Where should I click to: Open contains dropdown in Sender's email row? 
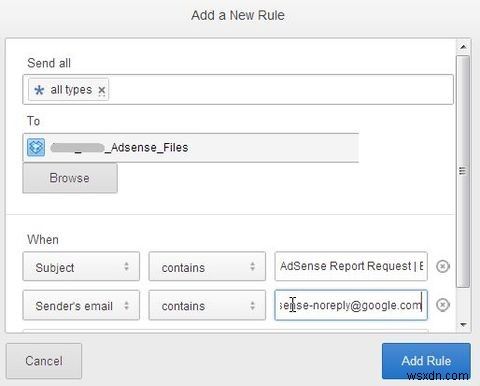point(207,305)
